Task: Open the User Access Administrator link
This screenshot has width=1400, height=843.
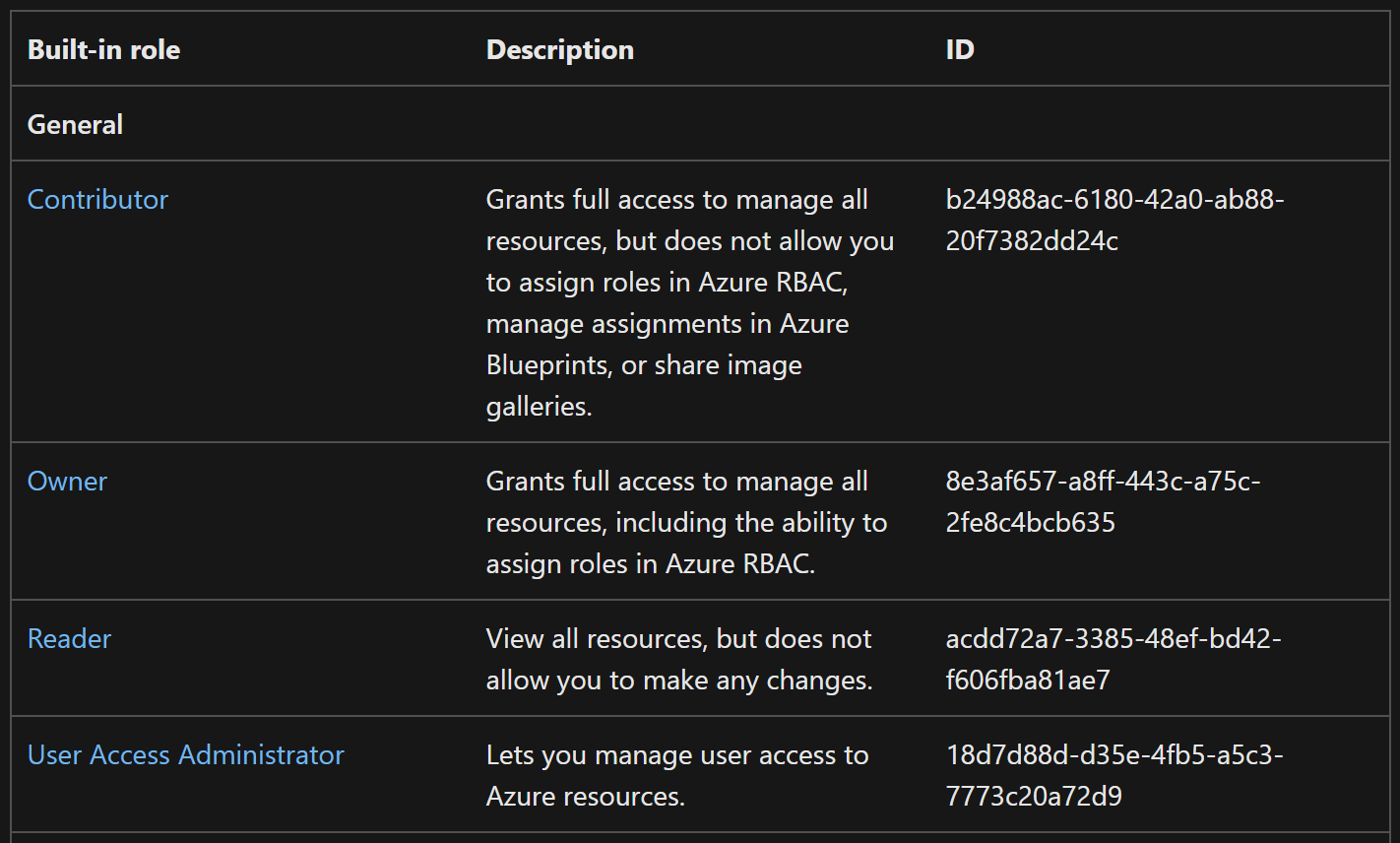Action: [x=186, y=755]
